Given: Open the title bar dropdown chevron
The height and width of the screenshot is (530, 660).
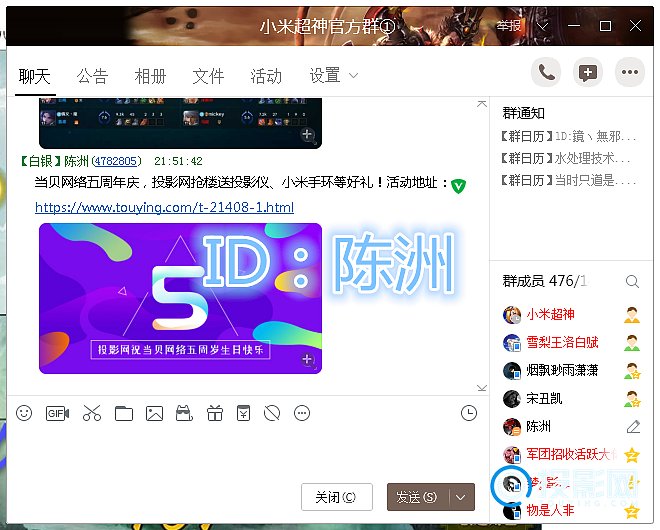Looking at the screenshot, I should tap(543, 27).
